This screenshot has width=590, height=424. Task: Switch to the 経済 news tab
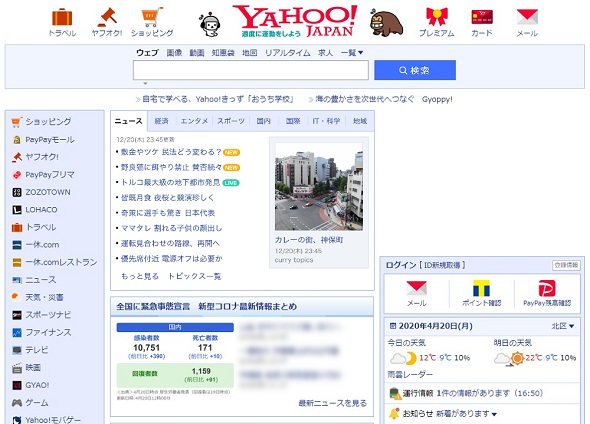161,121
